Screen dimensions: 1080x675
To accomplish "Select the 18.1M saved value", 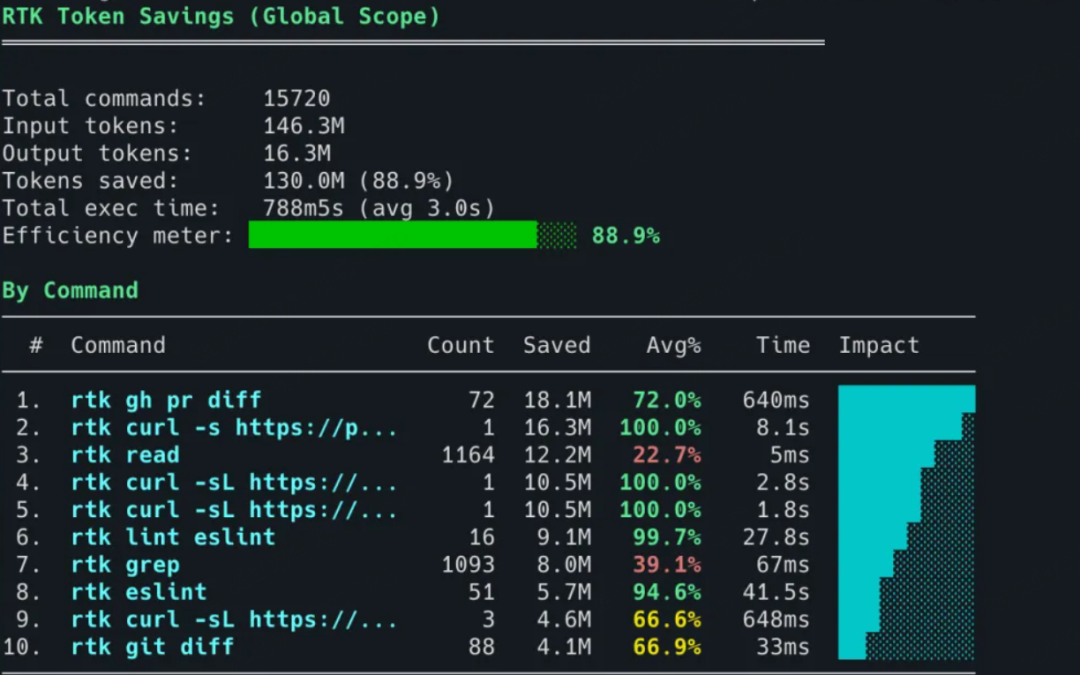I will click(x=557, y=400).
